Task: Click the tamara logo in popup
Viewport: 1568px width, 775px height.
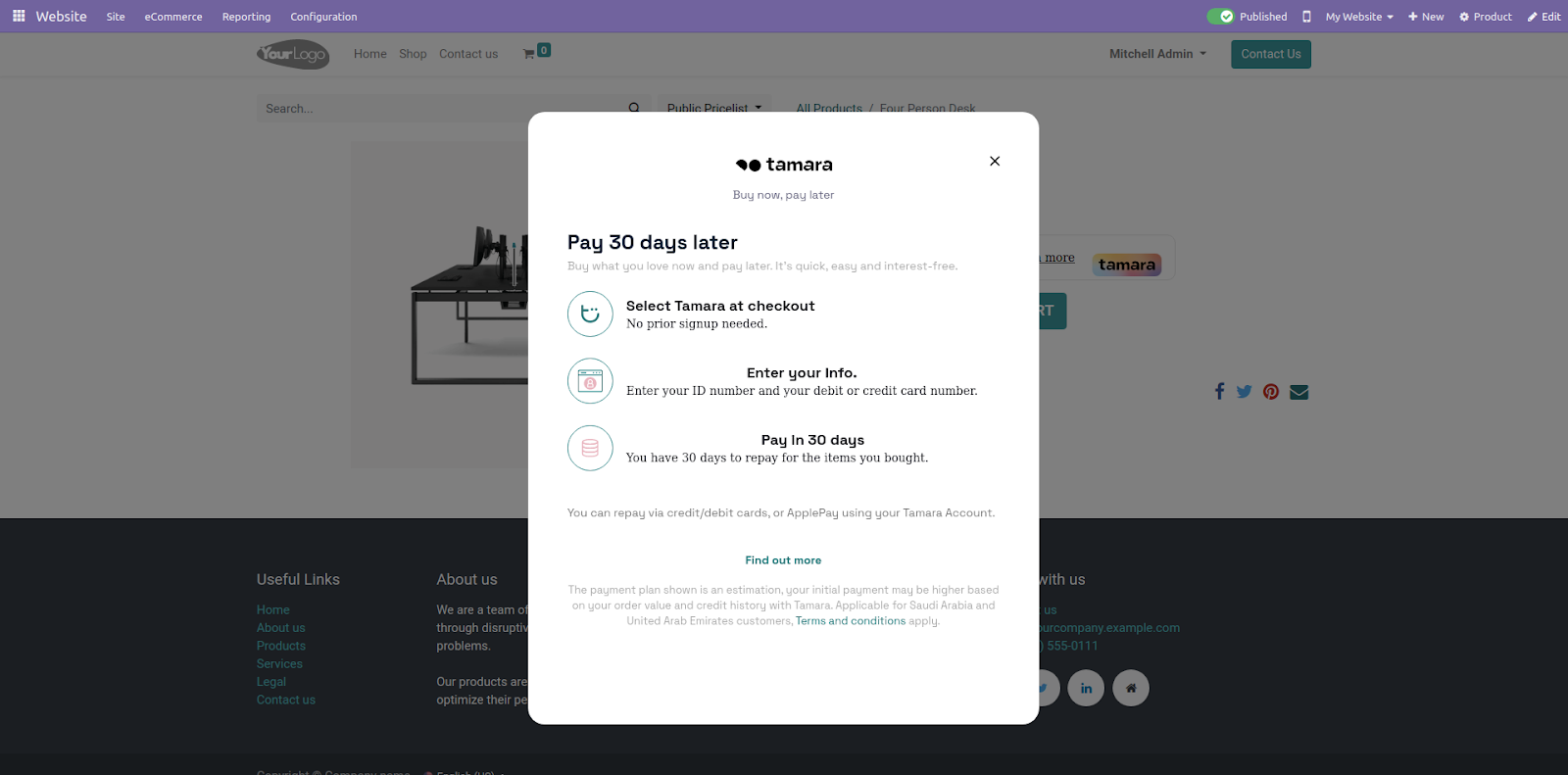Action: pos(784,165)
